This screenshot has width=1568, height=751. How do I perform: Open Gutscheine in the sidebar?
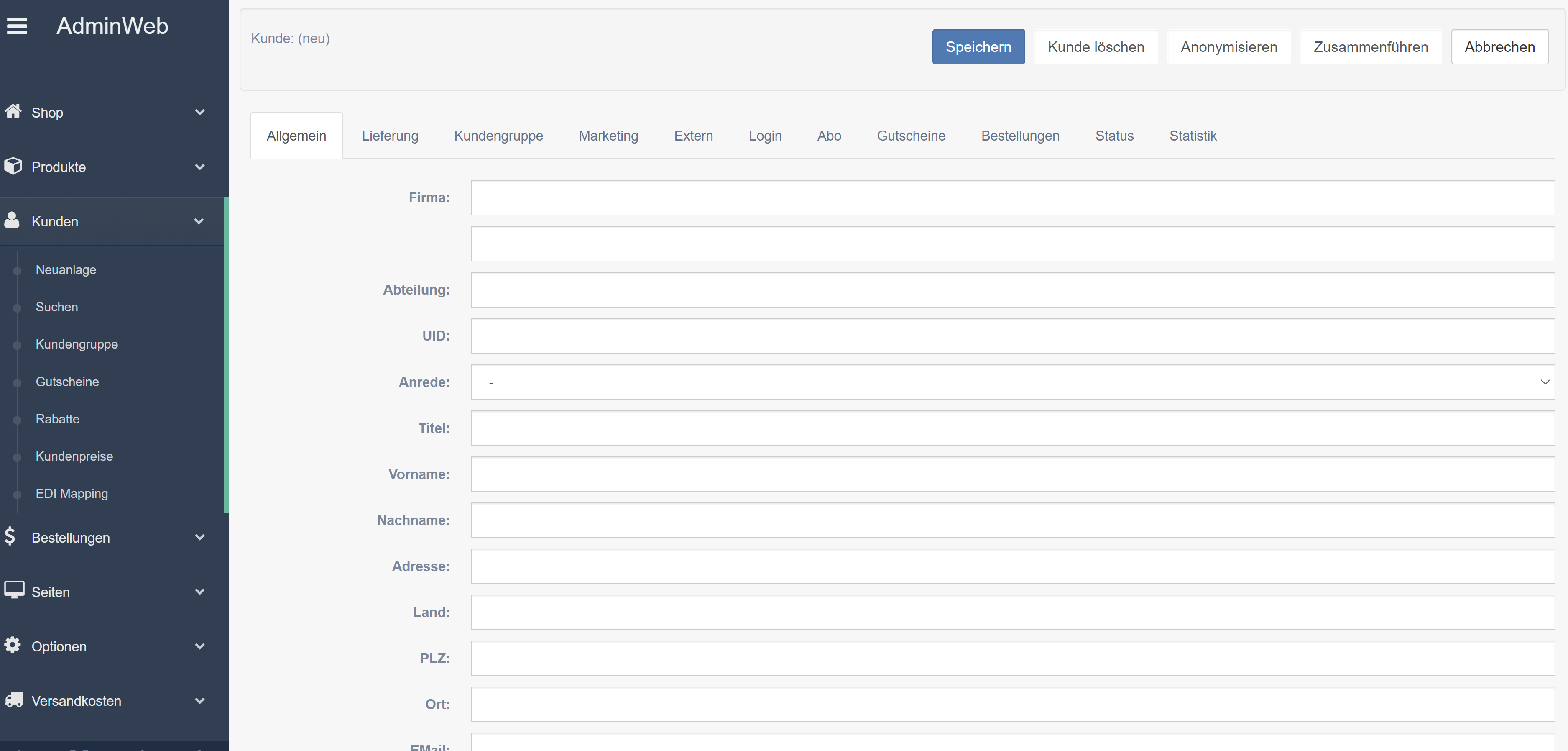[x=67, y=382]
